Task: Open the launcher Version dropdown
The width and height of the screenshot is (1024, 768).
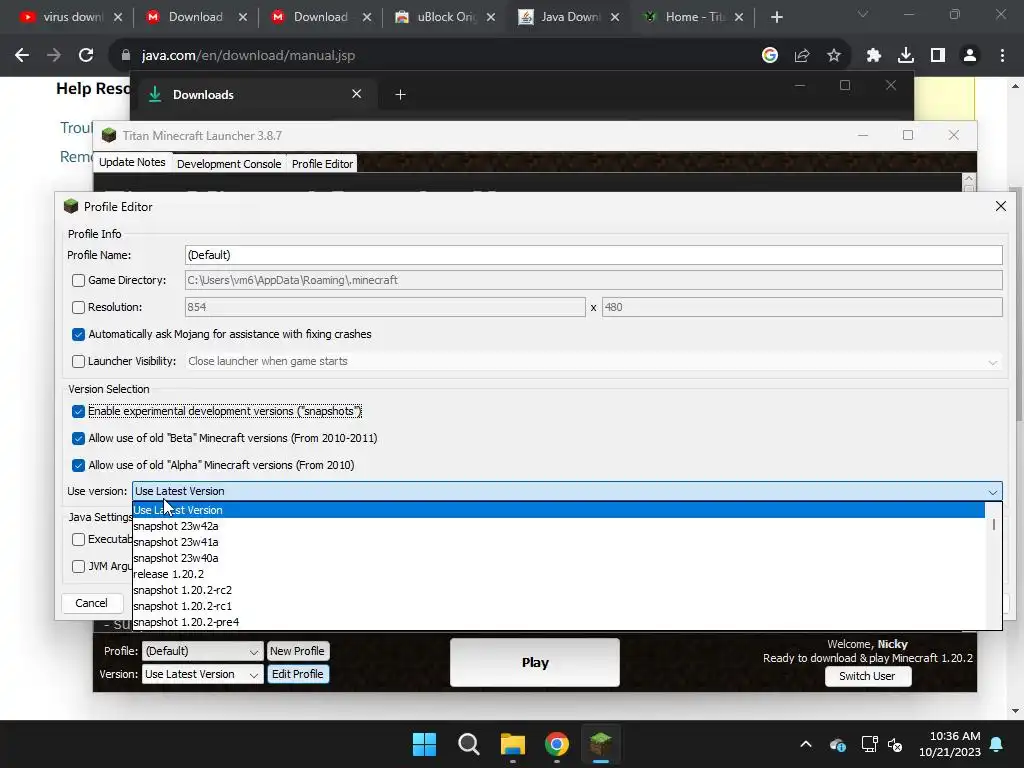Action: [202, 674]
